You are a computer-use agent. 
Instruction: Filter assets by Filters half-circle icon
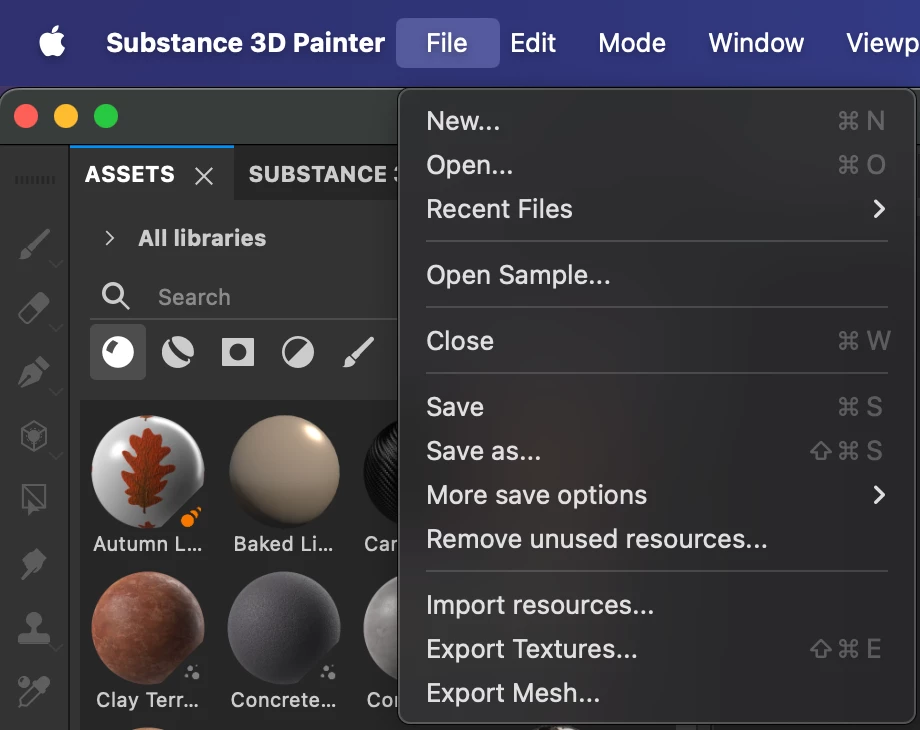coord(298,352)
